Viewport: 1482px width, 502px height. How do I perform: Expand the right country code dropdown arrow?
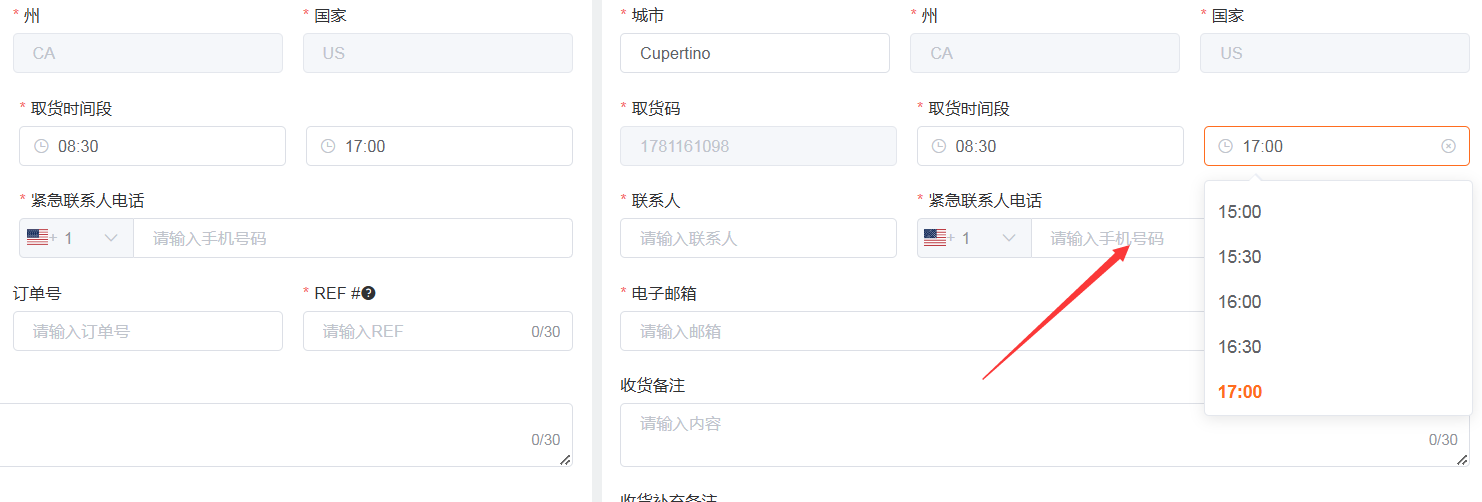pos(1009,238)
